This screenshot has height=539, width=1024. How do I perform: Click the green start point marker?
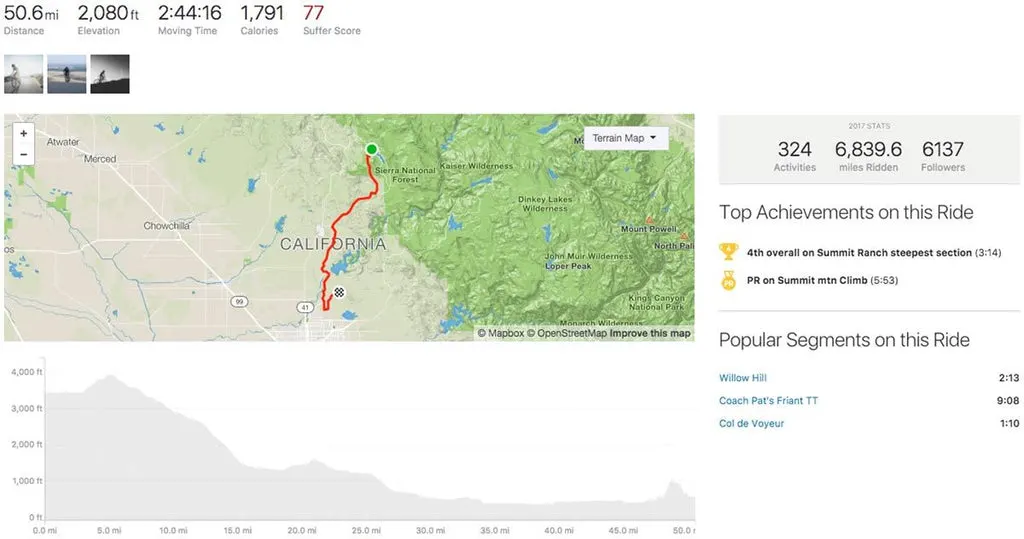[x=372, y=150]
